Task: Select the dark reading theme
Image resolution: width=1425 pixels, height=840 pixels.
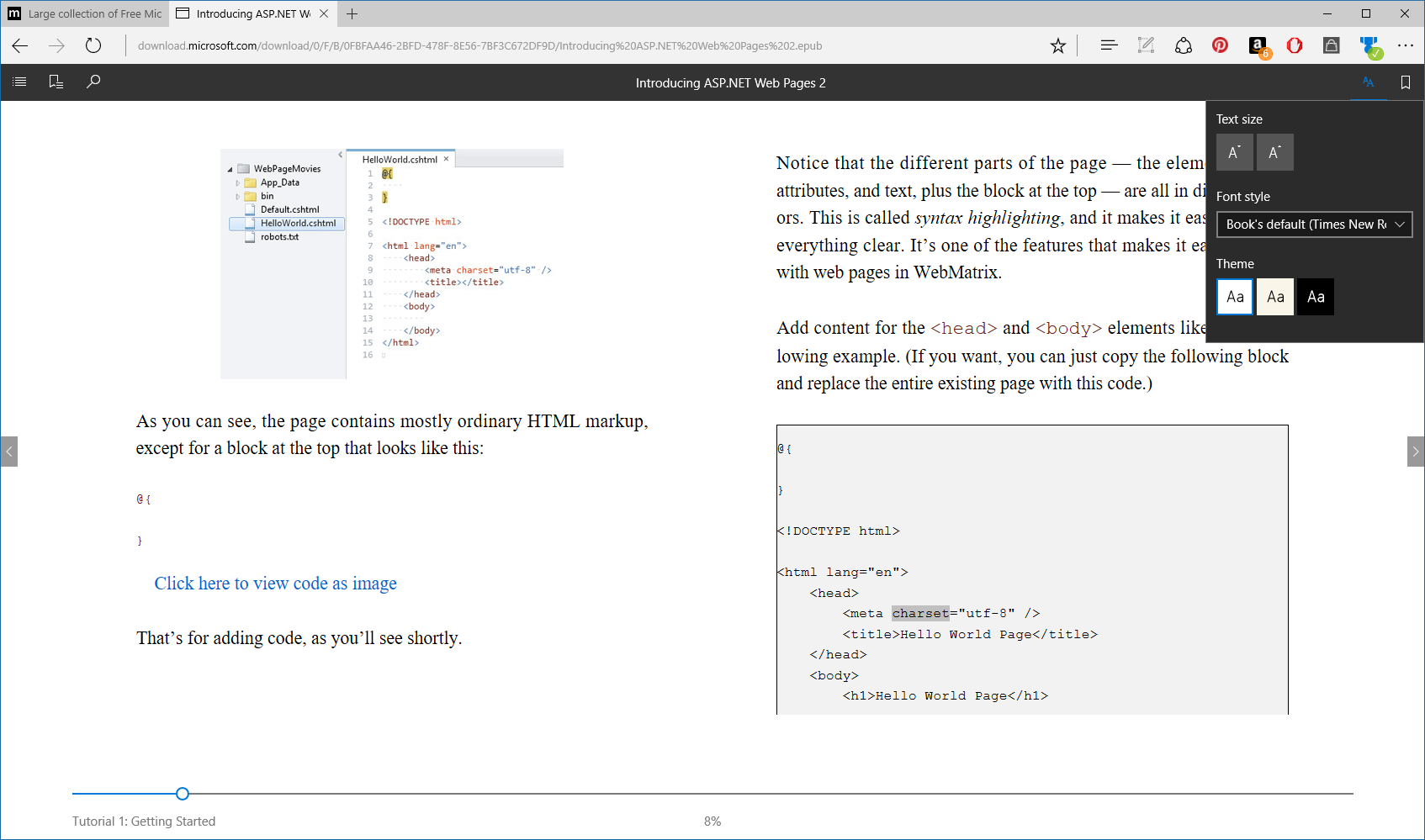Action: [1315, 297]
